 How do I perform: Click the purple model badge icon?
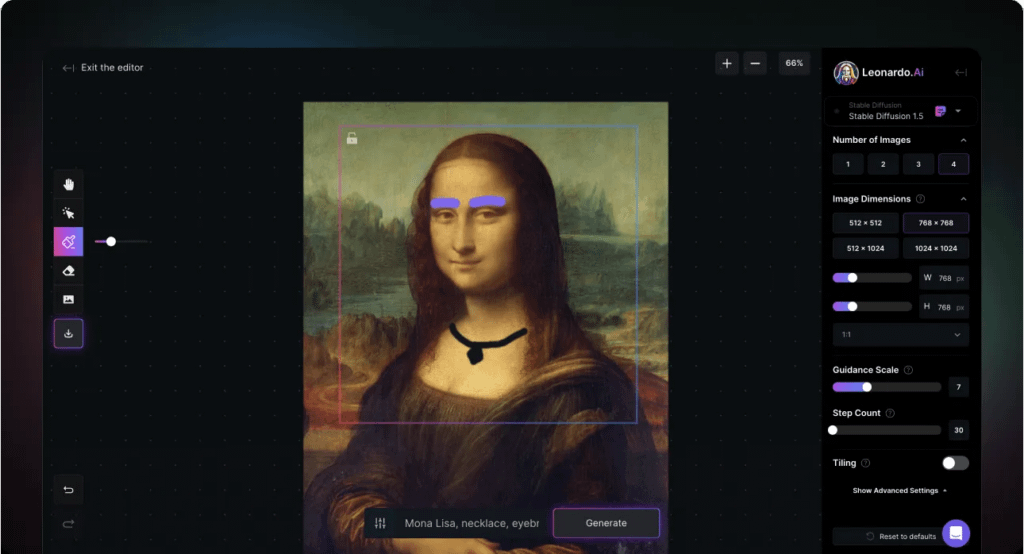click(940, 111)
